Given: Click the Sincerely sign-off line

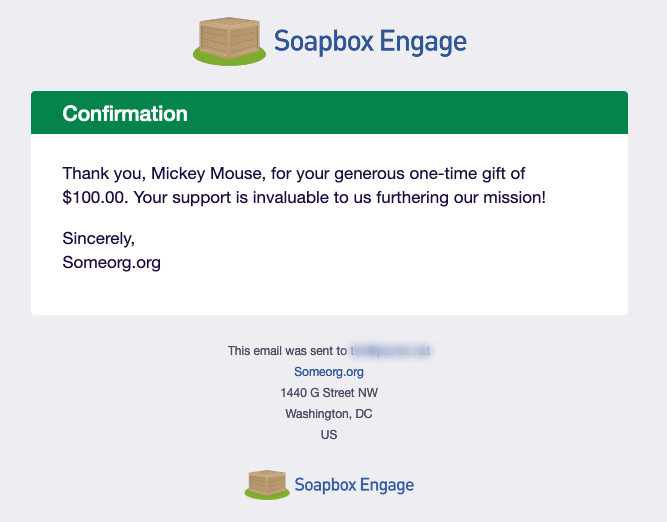Looking at the screenshot, I should tap(99, 239).
